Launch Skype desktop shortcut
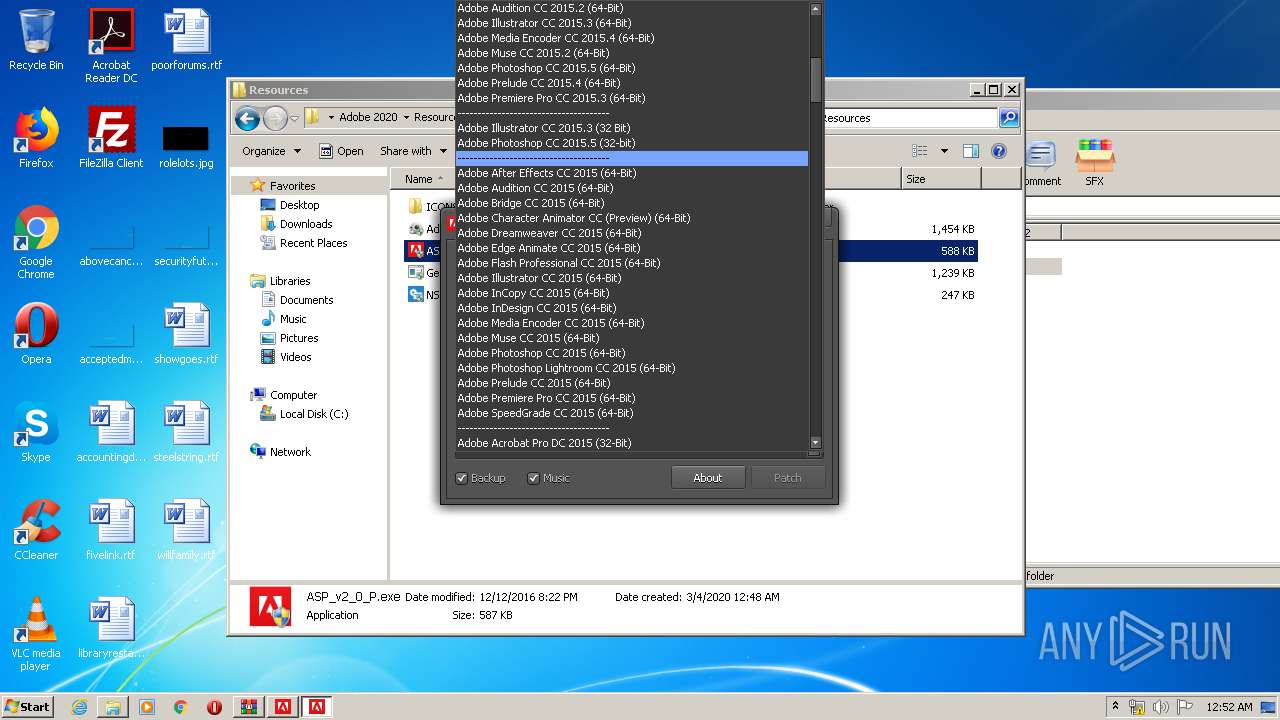This screenshot has width=1280, height=720. [36, 432]
